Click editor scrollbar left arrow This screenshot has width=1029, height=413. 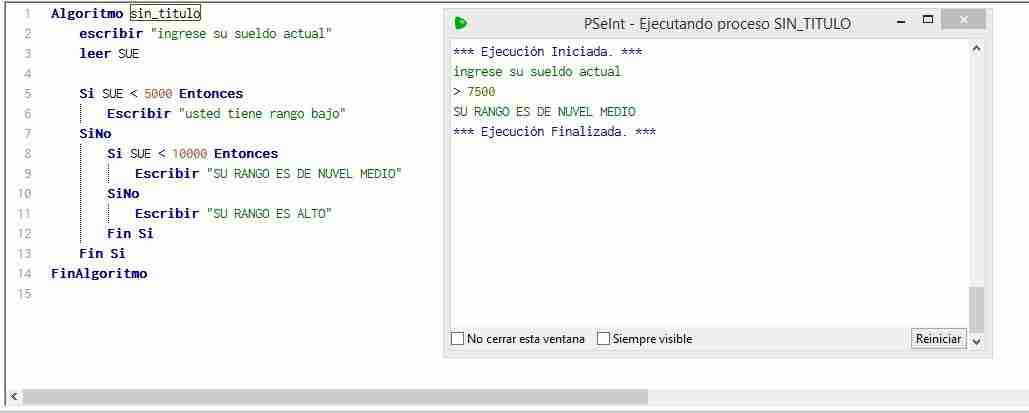(14, 397)
